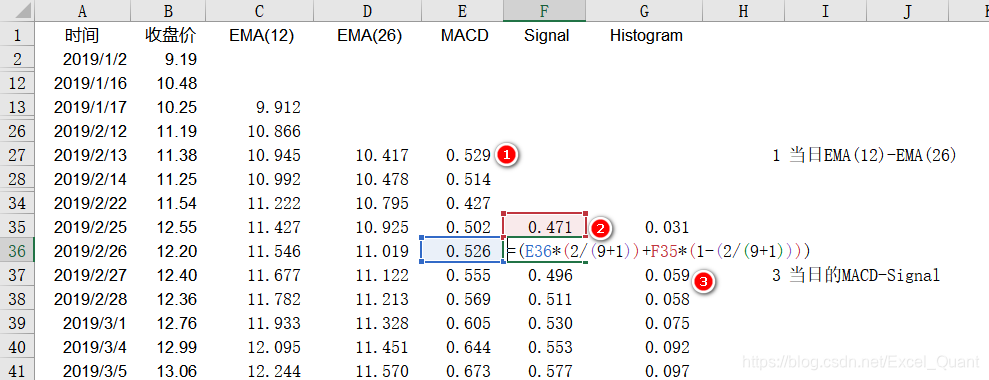Screen dimensions: 989x380
Task: Click the Histogram header cell
Action: click(x=644, y=35)
